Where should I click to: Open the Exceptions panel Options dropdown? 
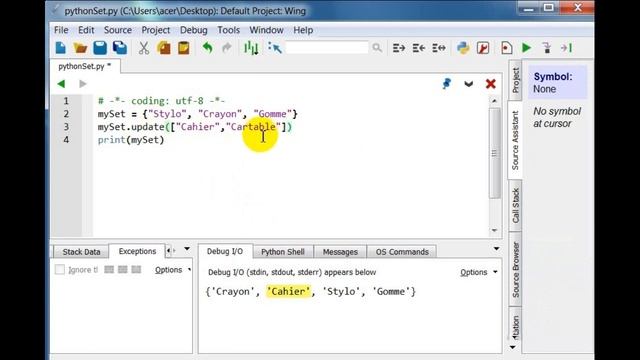(x=173, y=270)
